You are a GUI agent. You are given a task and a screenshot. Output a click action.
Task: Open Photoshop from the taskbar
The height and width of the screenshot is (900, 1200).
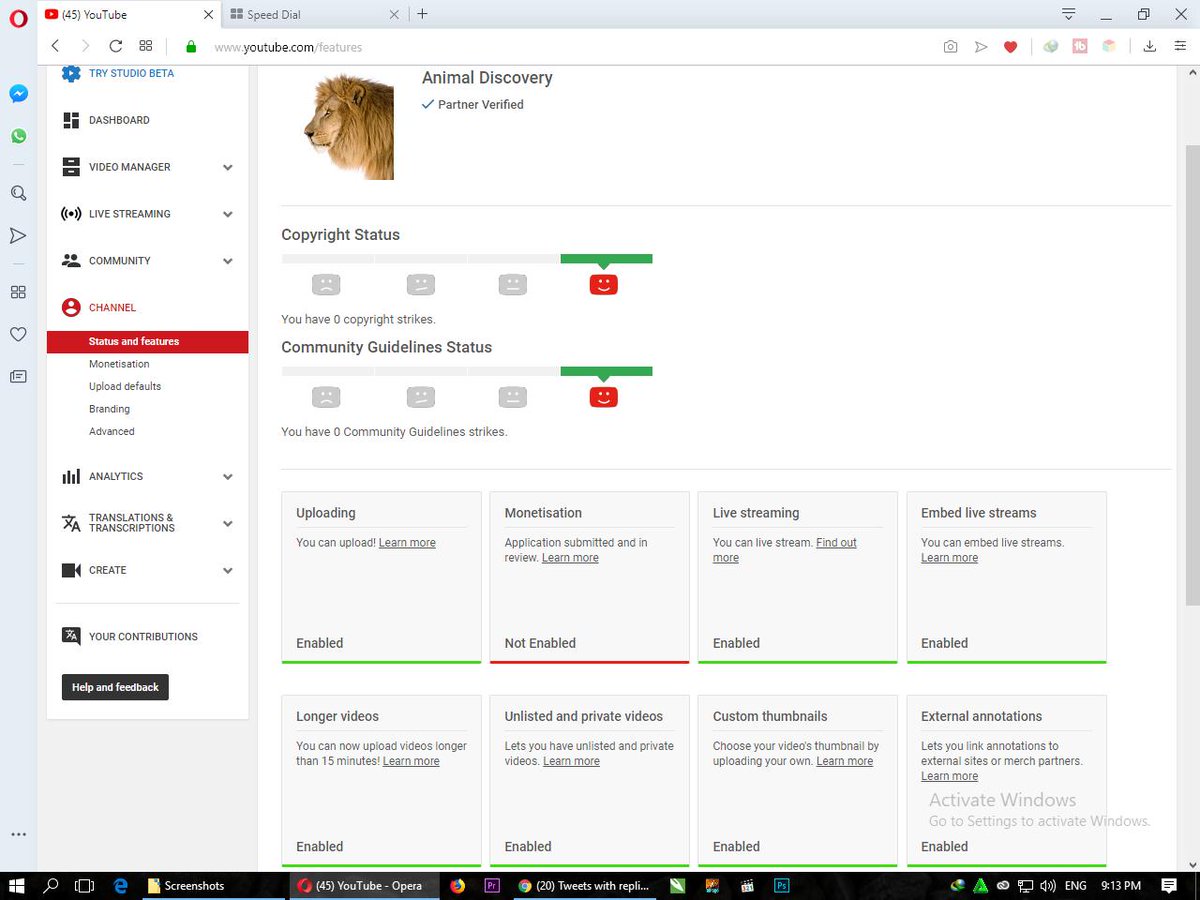(782, 885)
